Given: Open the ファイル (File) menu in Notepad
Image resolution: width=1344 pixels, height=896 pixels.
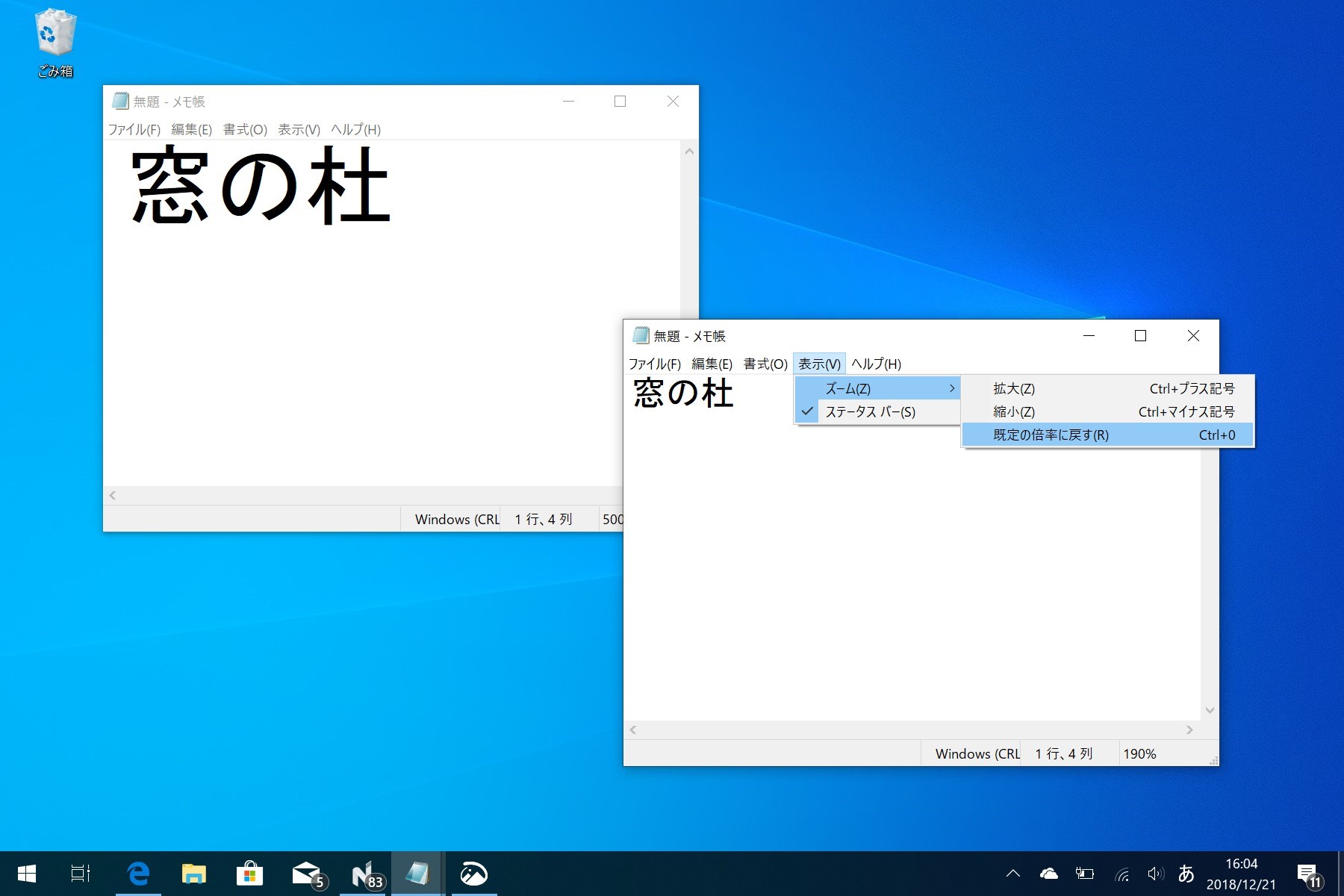Looking at the screenshot, I should click(655, 364).
